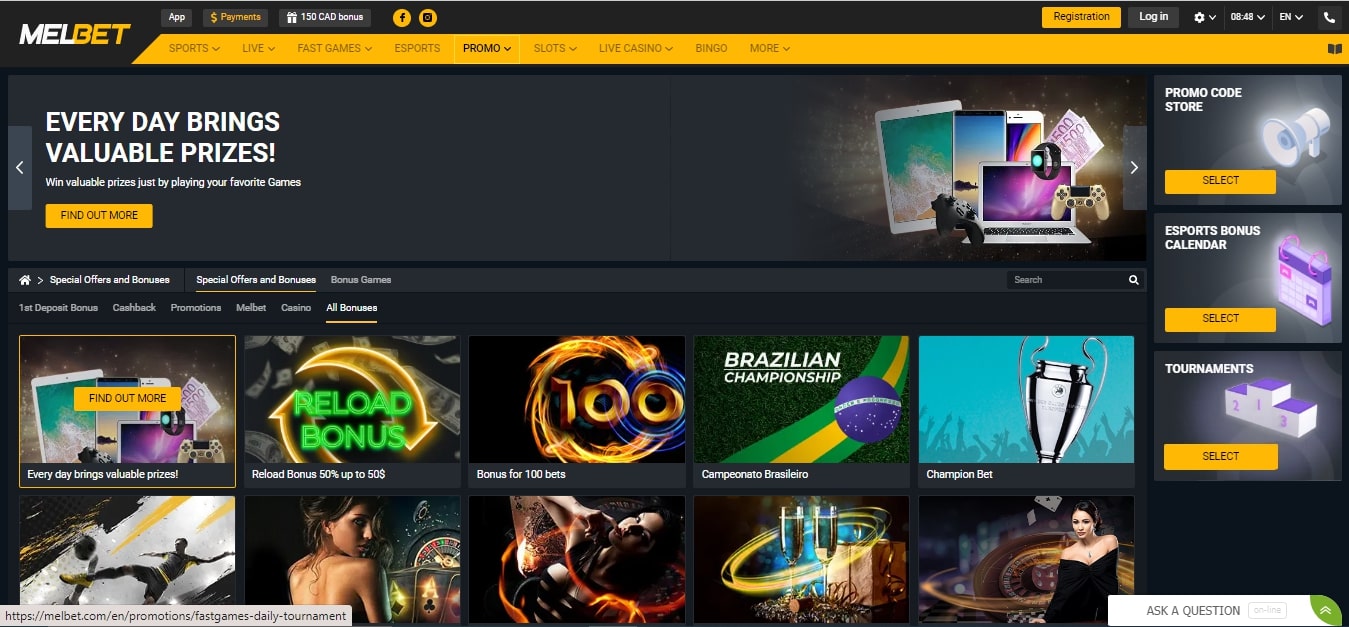Screen dimensions: 1349x627
Task: Switch to the Bonus Games tab
Action: click(x=361, y=280)
